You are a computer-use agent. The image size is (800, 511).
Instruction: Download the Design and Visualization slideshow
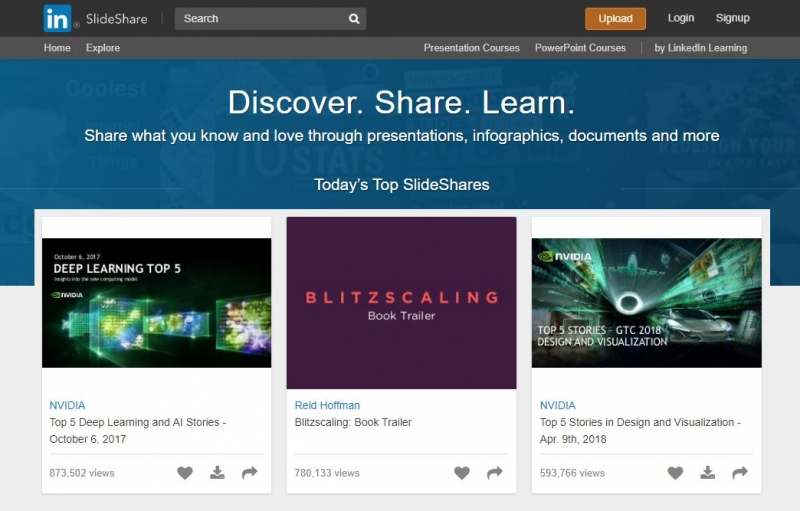[x=708, y=473]
